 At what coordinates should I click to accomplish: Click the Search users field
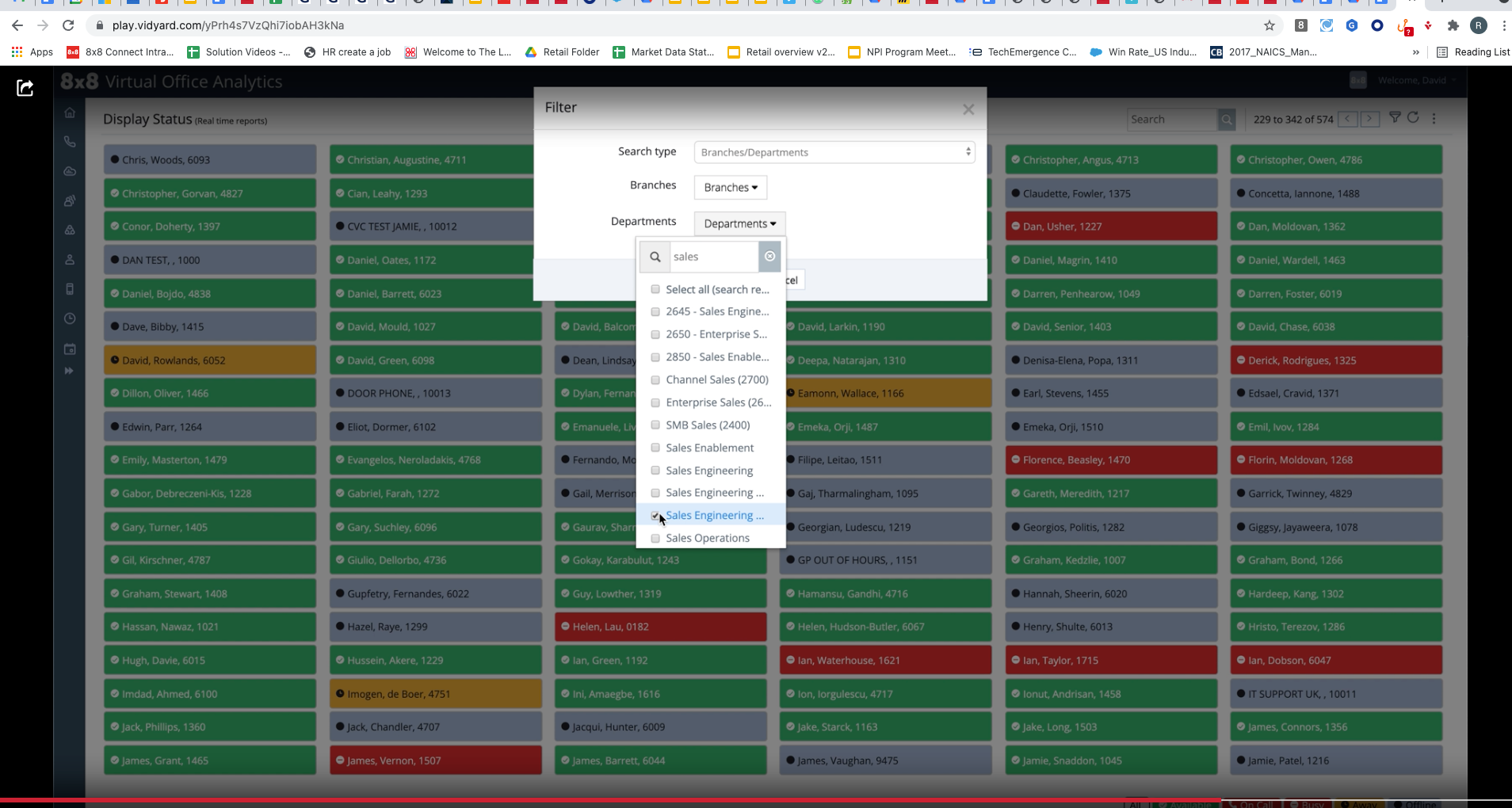pyautogui.click(x=1172, y=120)
